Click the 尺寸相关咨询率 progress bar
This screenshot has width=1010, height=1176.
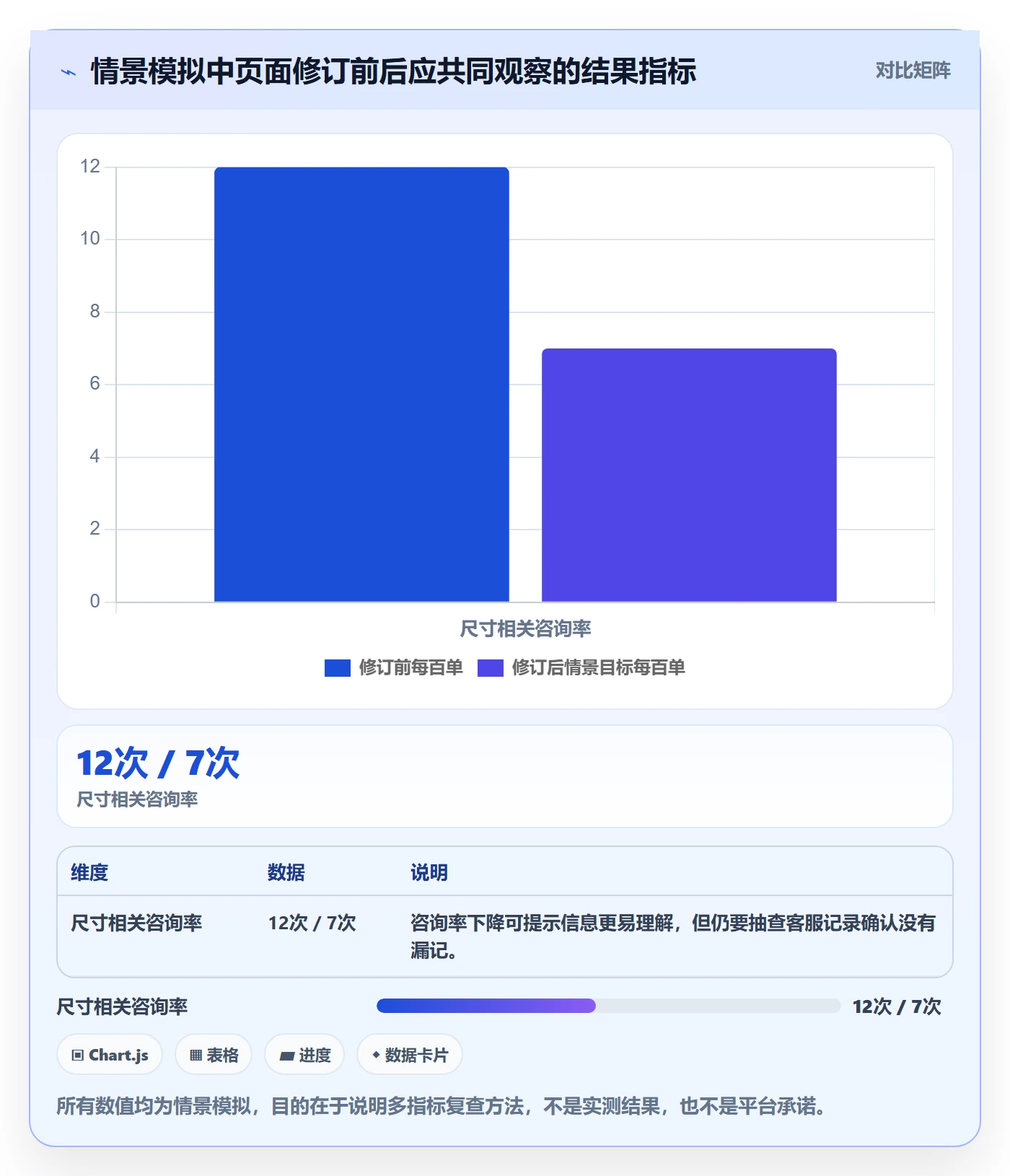608,1006
